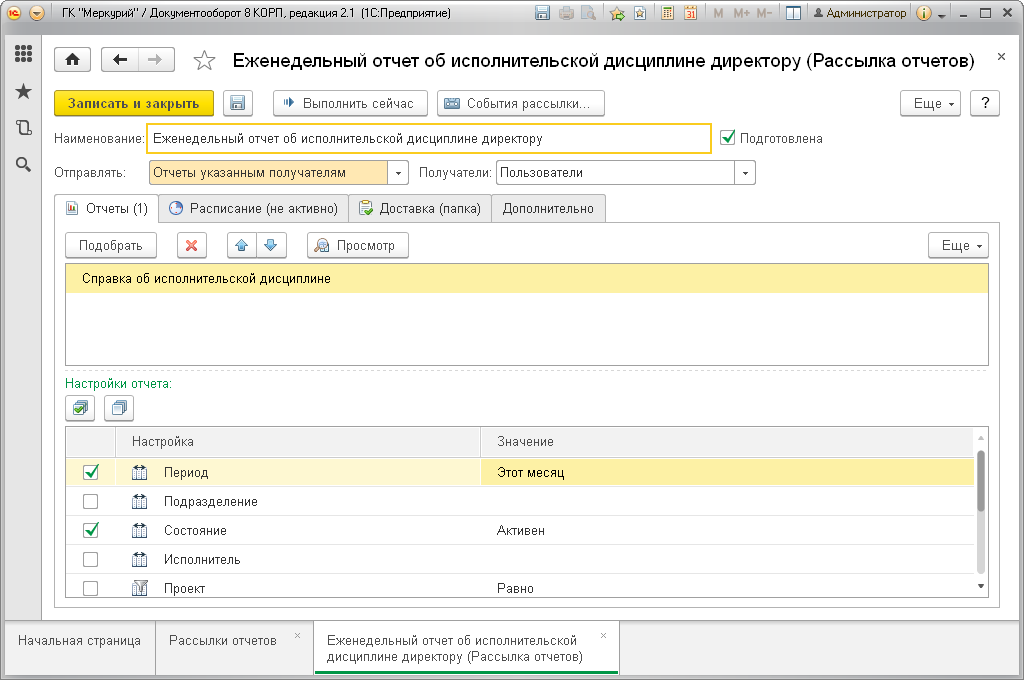The height and width of the screenshot is (680, 1024).
Task: Uncheck all report settings icon
Action: [119, 408]
